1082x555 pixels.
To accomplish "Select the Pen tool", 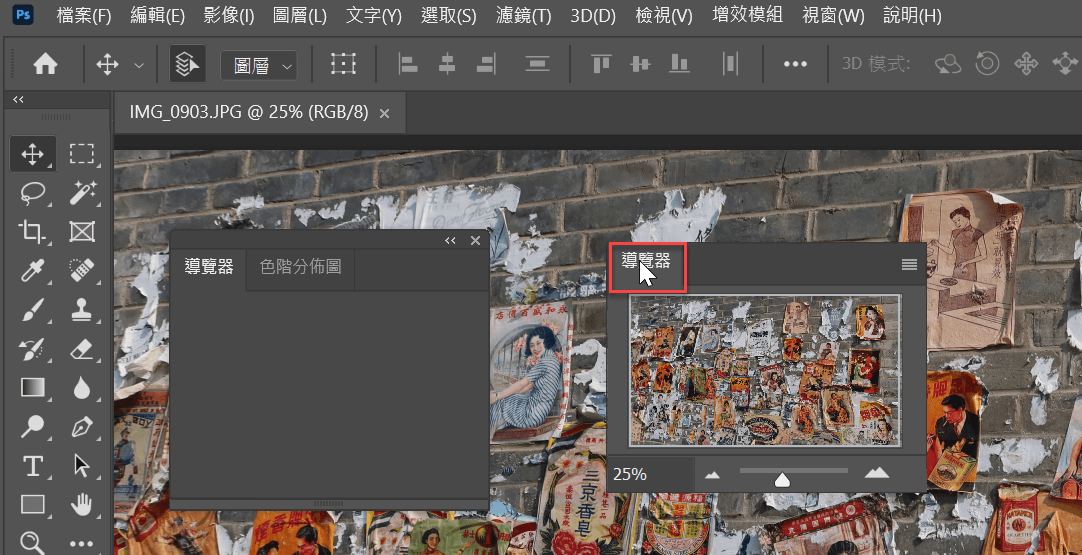I will pos(82,427).
